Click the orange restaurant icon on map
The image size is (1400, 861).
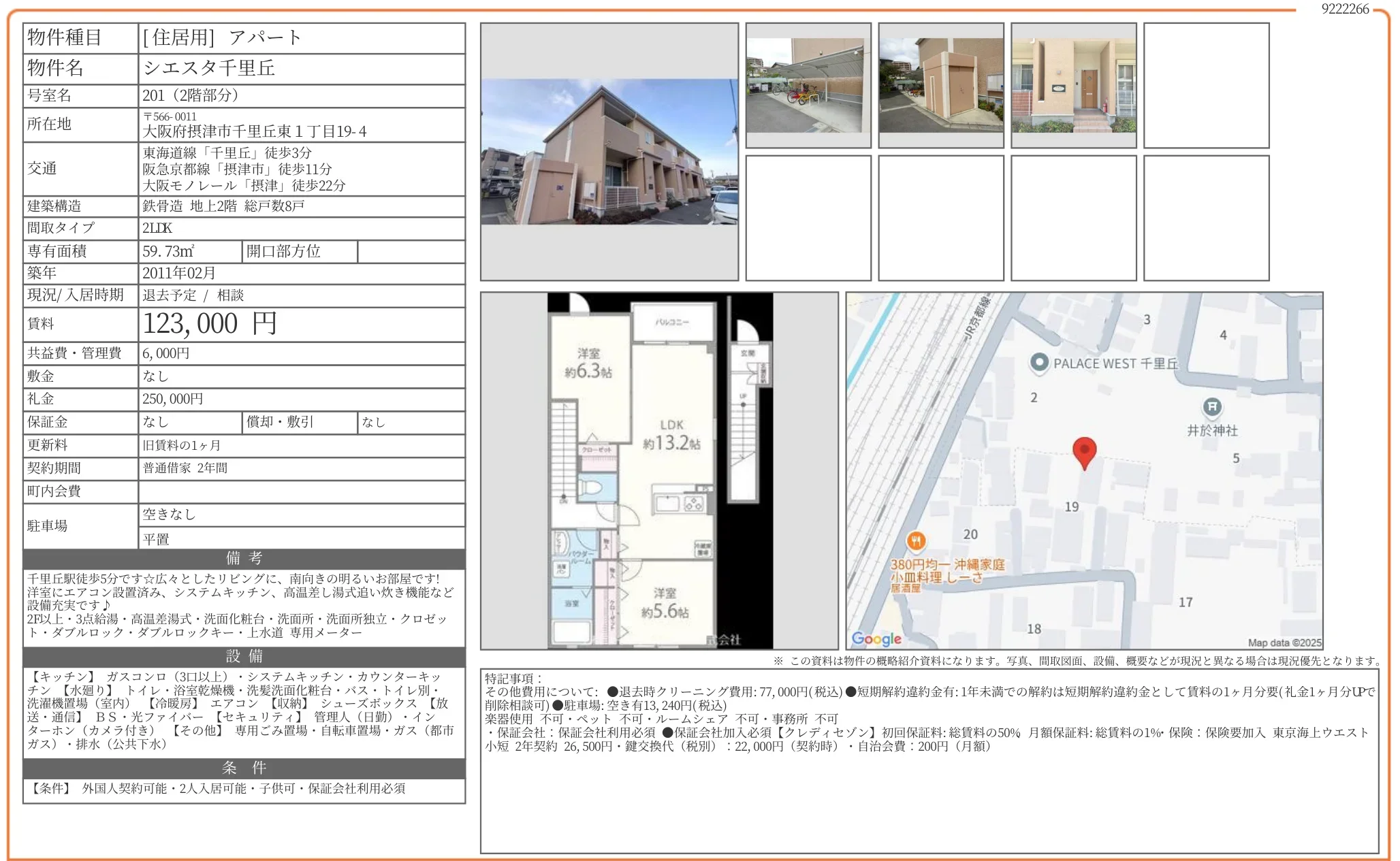pyautogui.click(x=916, y=542)
